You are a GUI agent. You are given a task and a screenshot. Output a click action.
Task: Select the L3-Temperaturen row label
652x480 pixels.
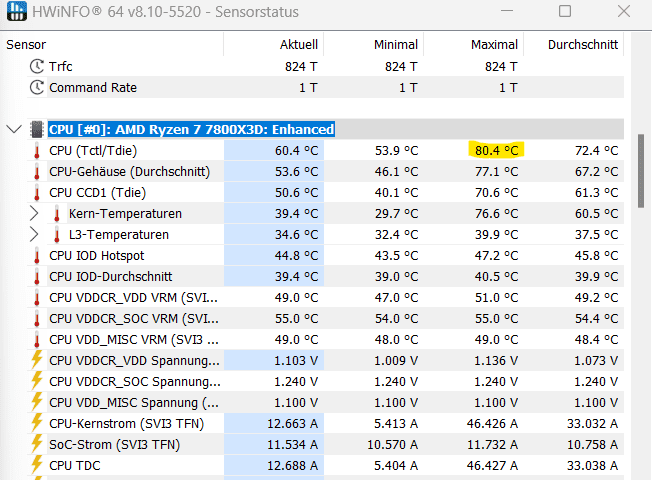tap(119, 235)
